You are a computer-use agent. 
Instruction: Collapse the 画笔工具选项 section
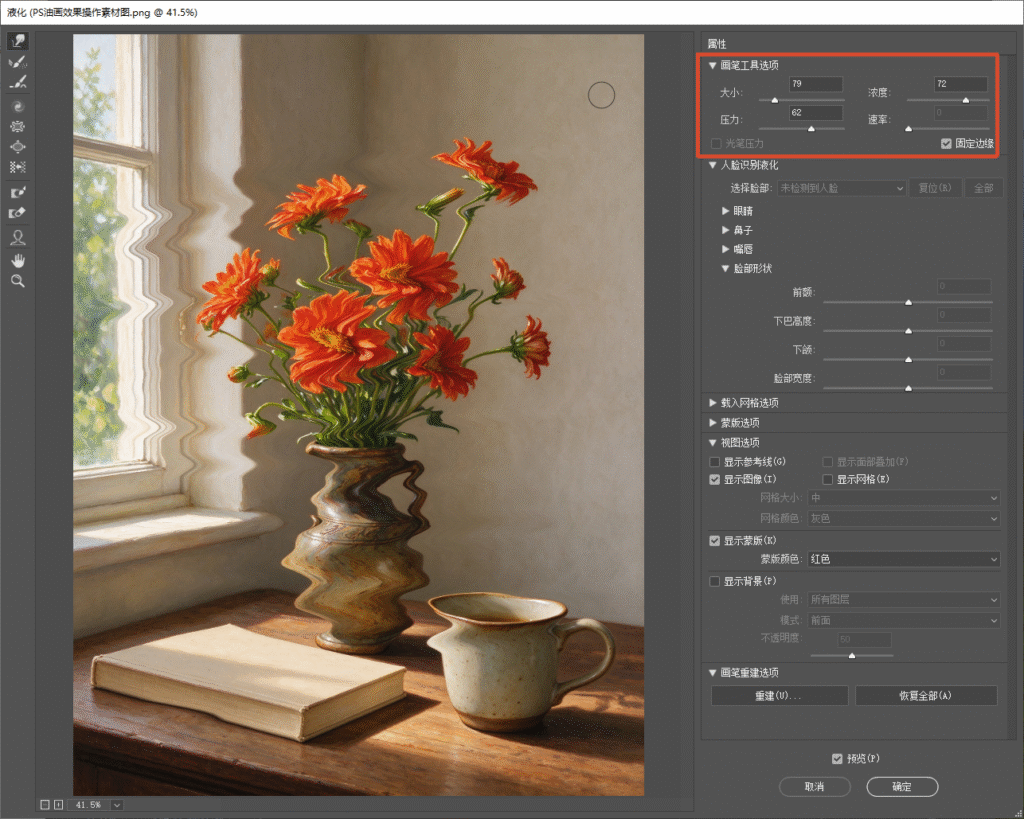[x=712, y=65]
